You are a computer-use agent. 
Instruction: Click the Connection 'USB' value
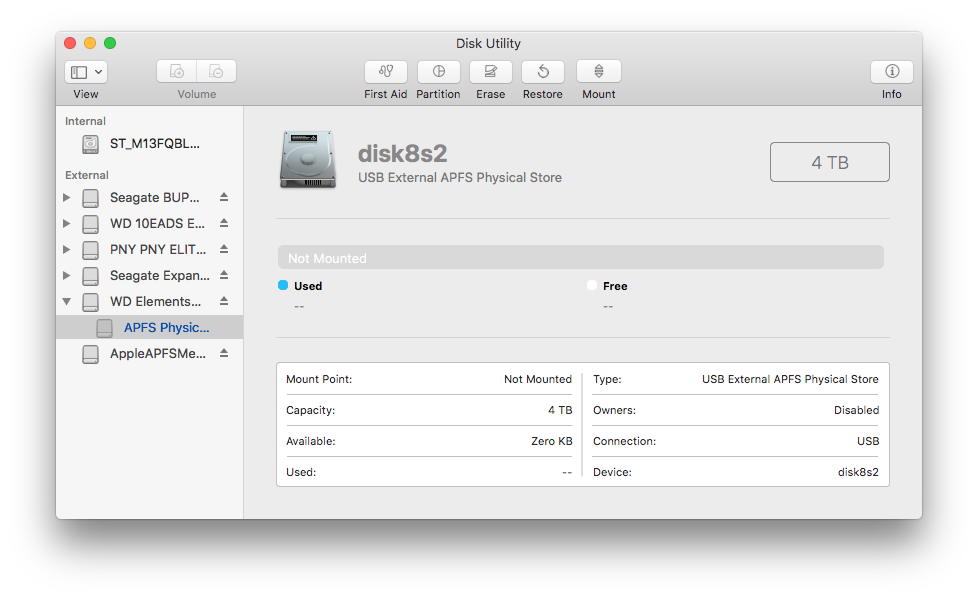[x=868, y=441]
